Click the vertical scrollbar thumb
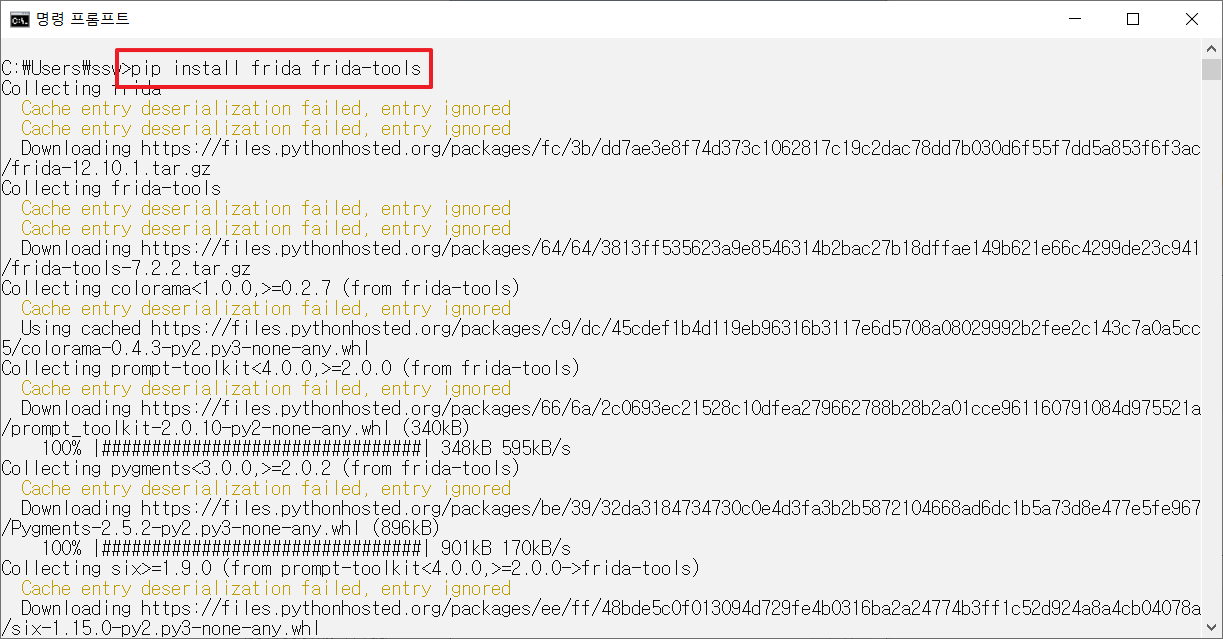The width and height of the screenshot is (1223, 639). (1211, 69)
